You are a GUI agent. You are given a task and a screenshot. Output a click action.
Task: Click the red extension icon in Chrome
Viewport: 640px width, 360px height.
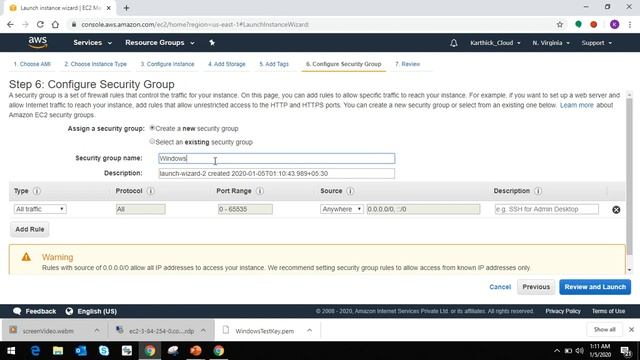click(593, 24)
